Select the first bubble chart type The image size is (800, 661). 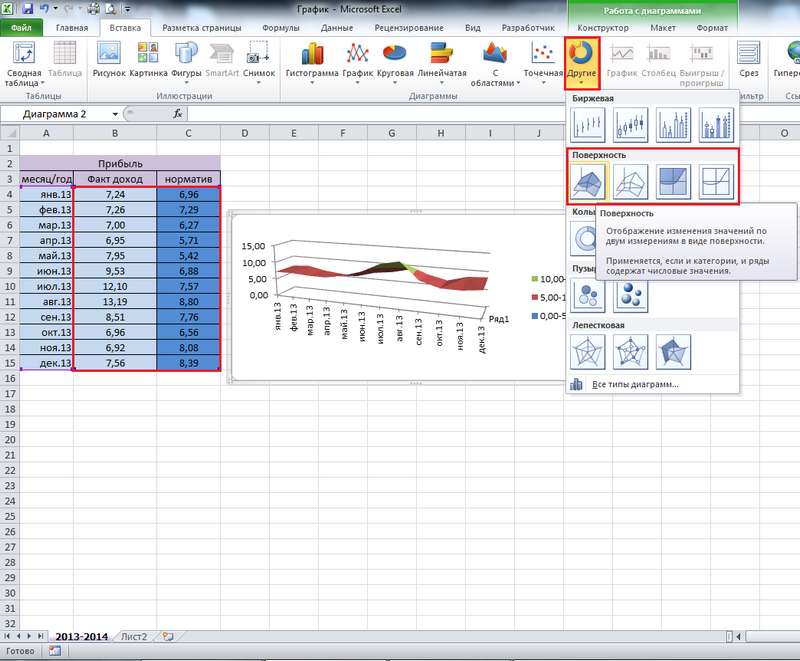pos(588,295)
